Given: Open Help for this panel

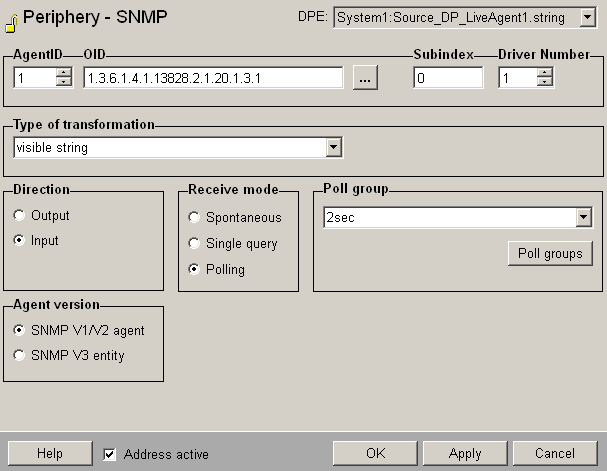Looking at the screenshot, I should coord(50,454).
